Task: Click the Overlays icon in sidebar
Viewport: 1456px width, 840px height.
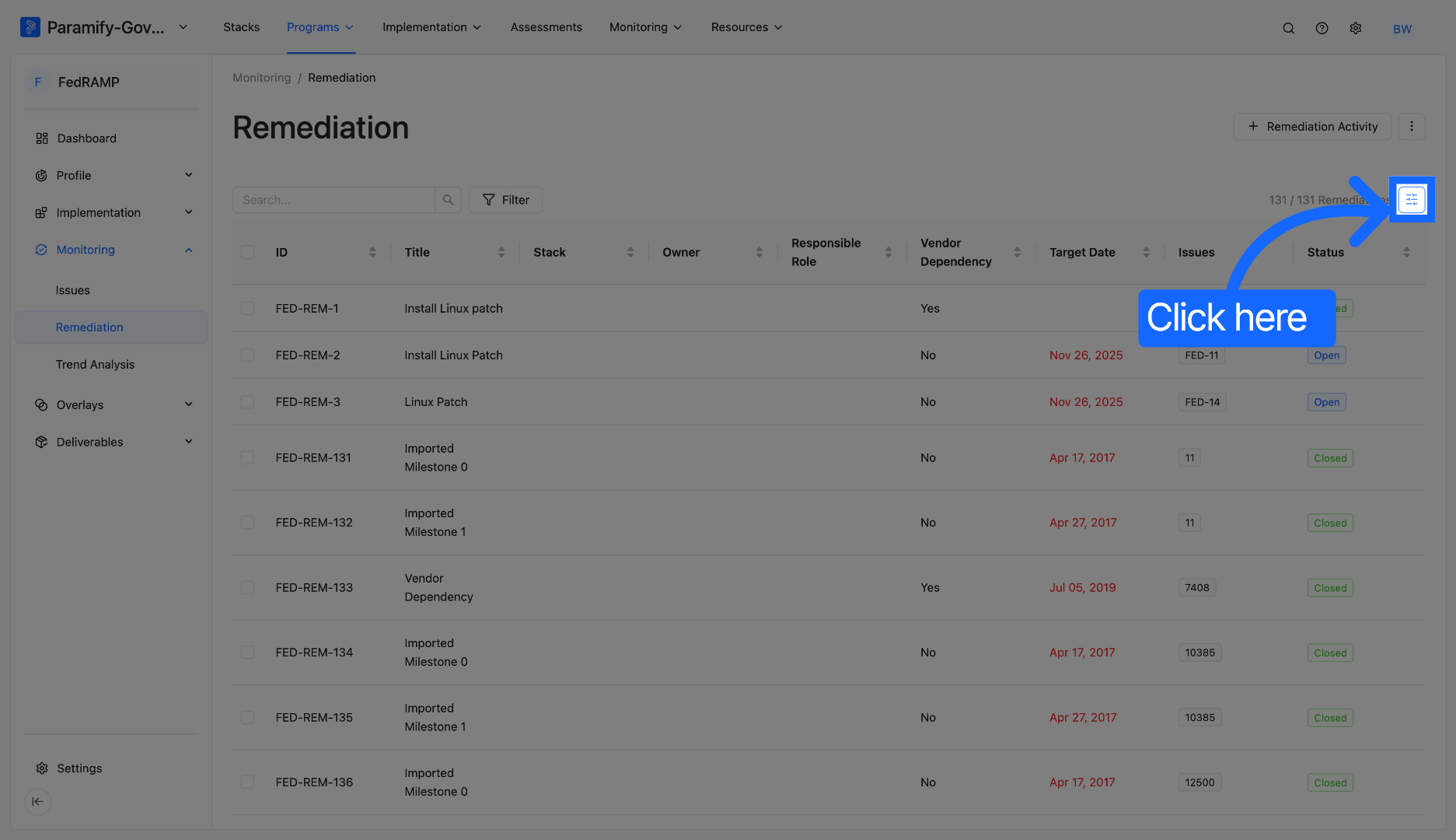Action: [41, 405]
